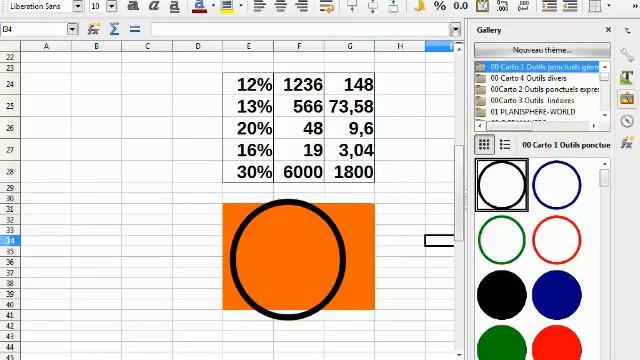Screen dimensions: 640x360
Task: Close the Gallery panel
Action: click(608, 30)
